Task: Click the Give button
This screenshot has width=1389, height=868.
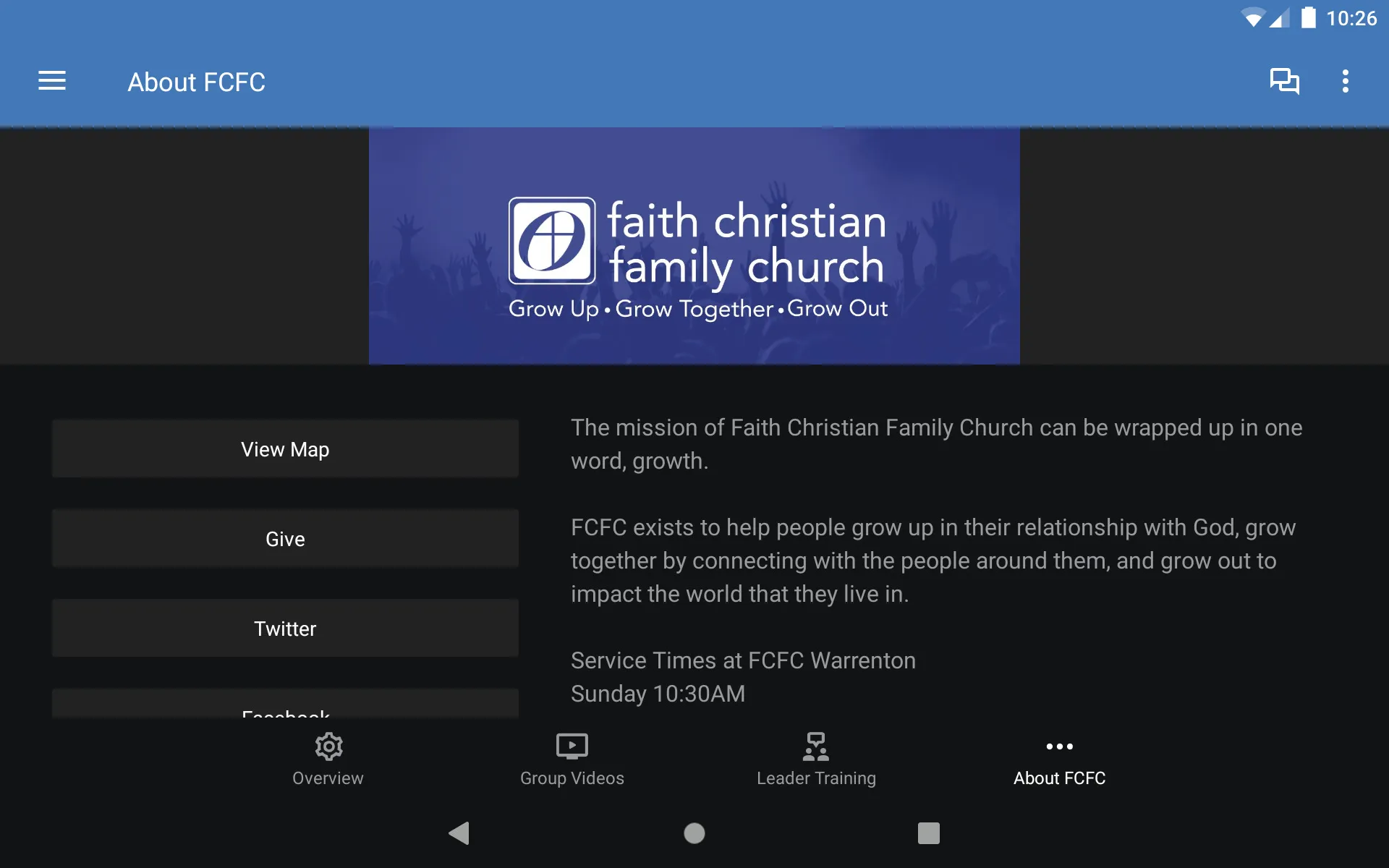Action: point(285,538)
